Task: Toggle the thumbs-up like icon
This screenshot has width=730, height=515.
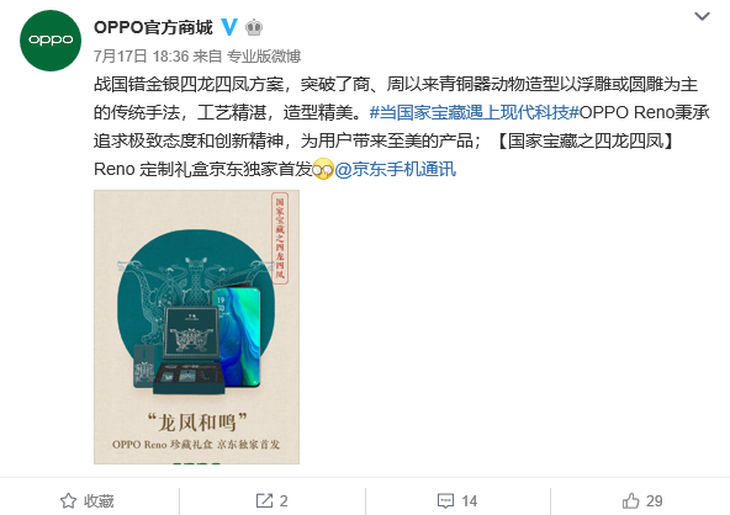Action: (631, 501)
